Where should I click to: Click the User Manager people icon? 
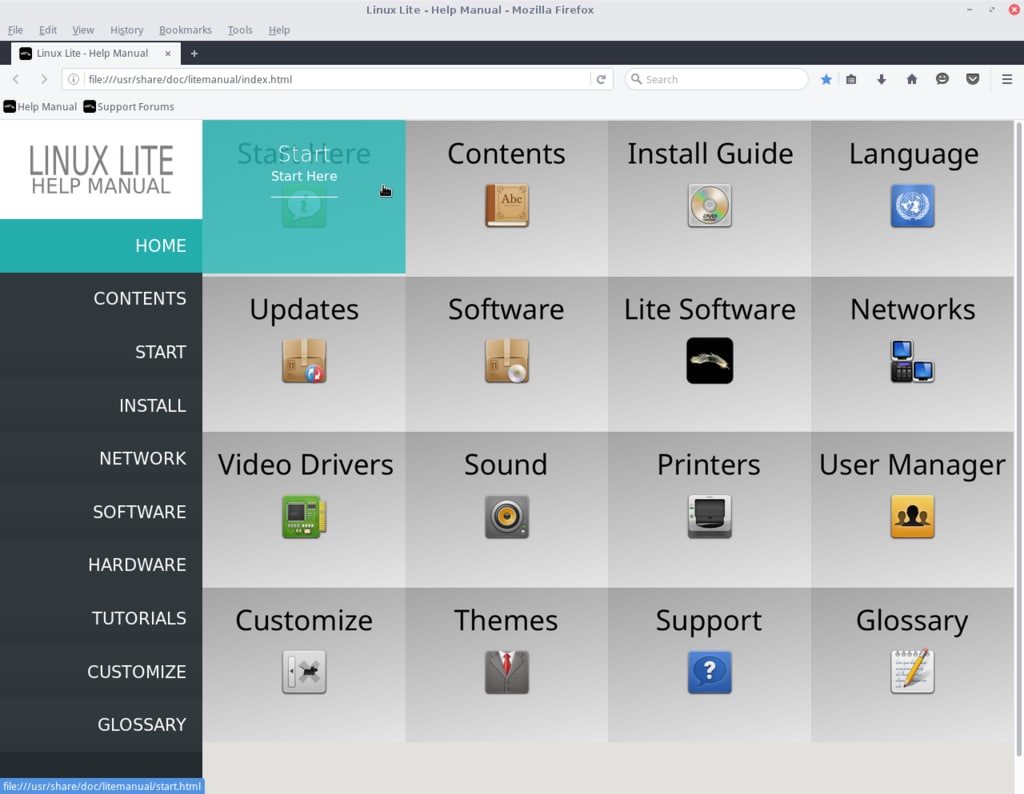[x=912, y=516]
